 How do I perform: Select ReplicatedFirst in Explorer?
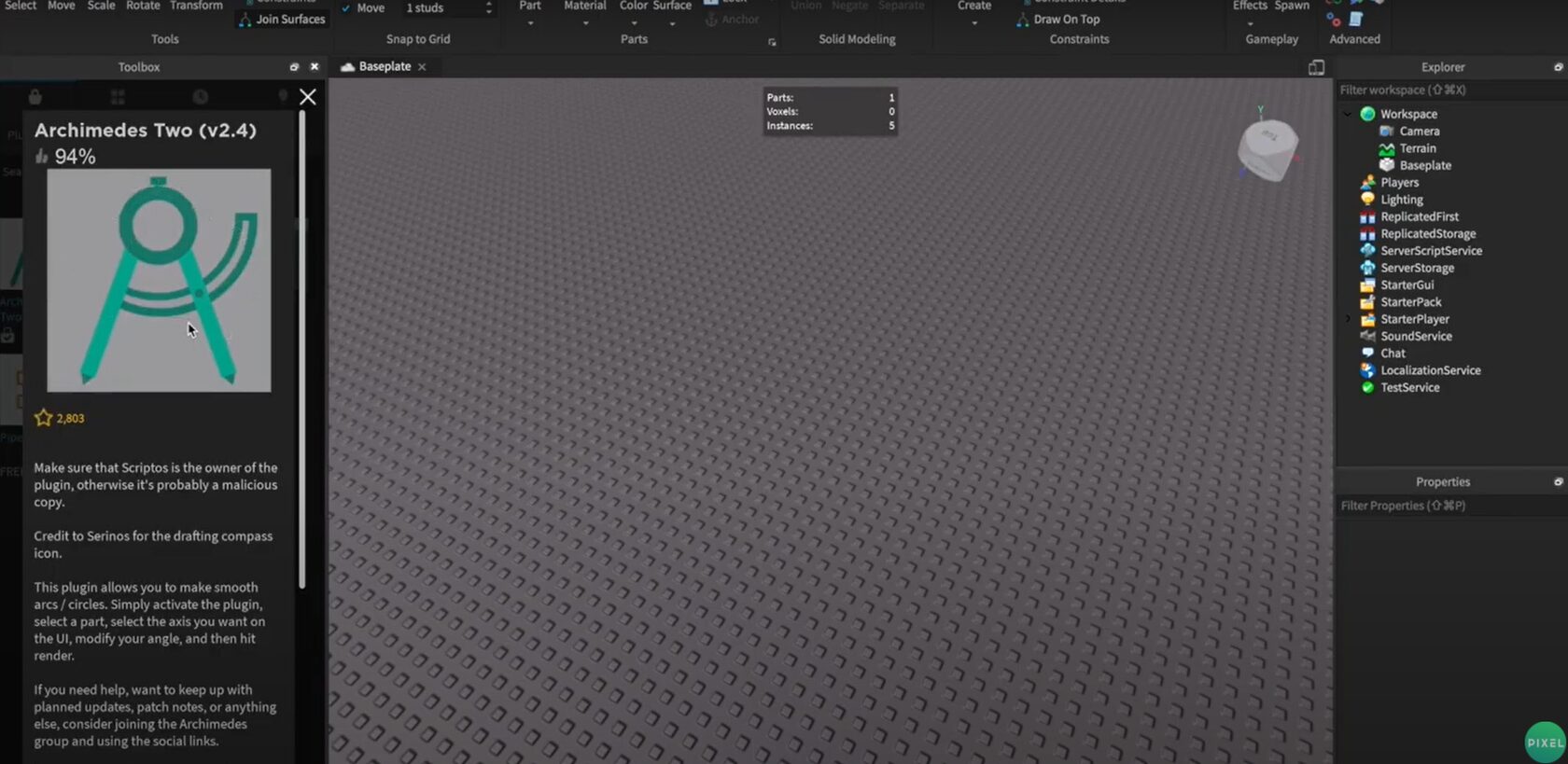pyautogui.click(x=1420, y=216)
